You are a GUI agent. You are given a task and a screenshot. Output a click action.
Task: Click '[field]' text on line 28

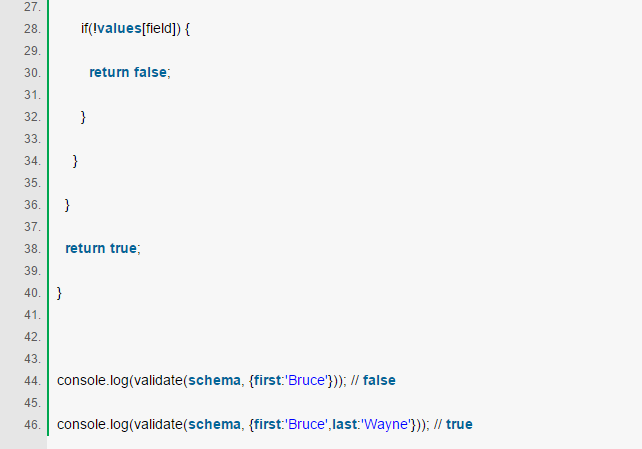(159, 28)
